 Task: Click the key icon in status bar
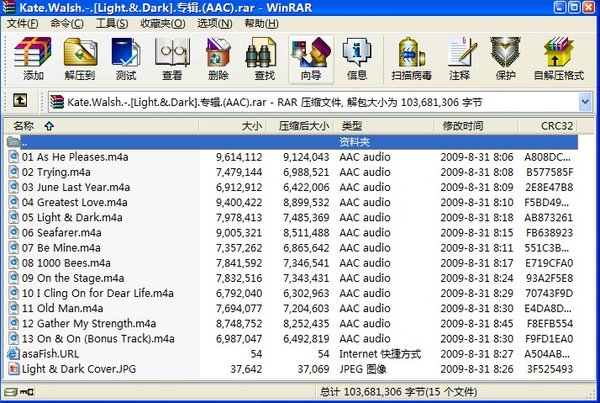tap(28, 392)
